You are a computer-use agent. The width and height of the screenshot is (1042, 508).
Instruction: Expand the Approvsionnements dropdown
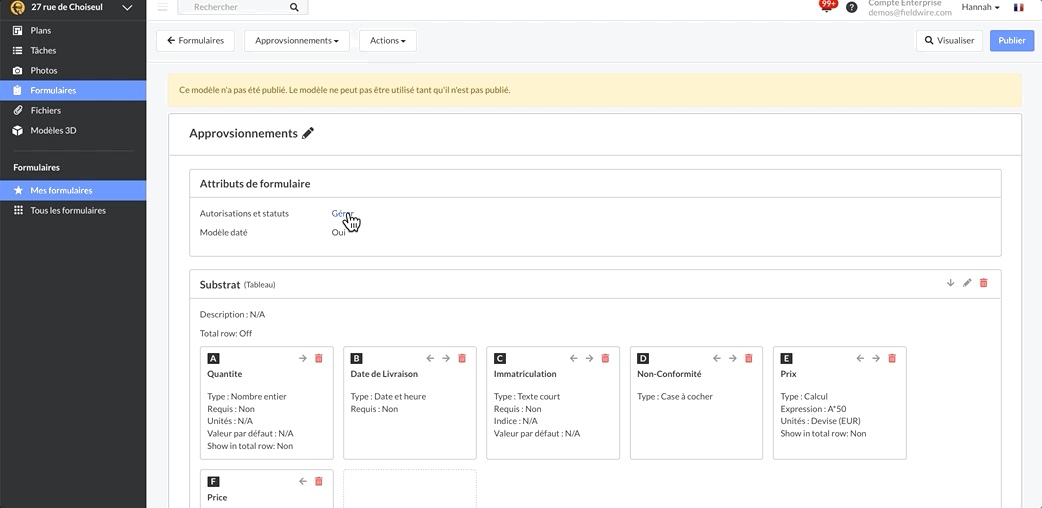tap(296, 41)
